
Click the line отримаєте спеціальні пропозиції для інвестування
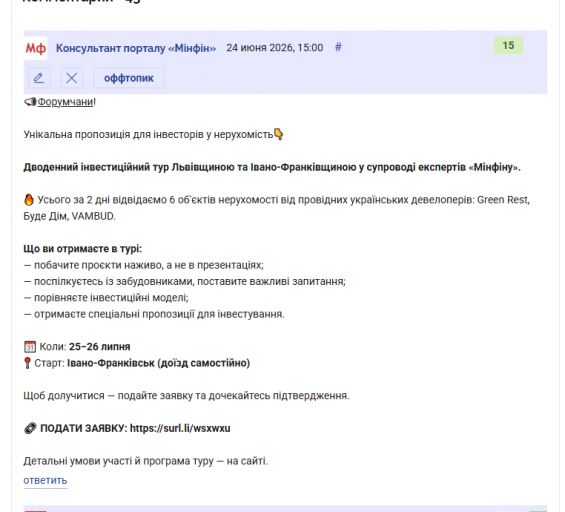pyautogui.click(x=154, y=314)
